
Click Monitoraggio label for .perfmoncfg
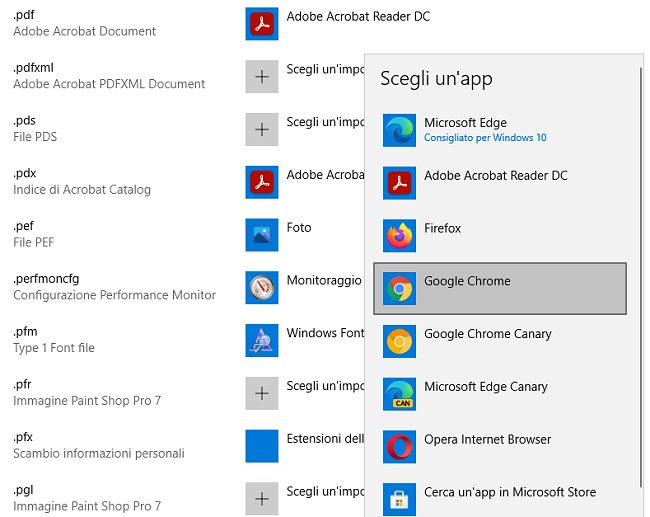tap(324, 280)
